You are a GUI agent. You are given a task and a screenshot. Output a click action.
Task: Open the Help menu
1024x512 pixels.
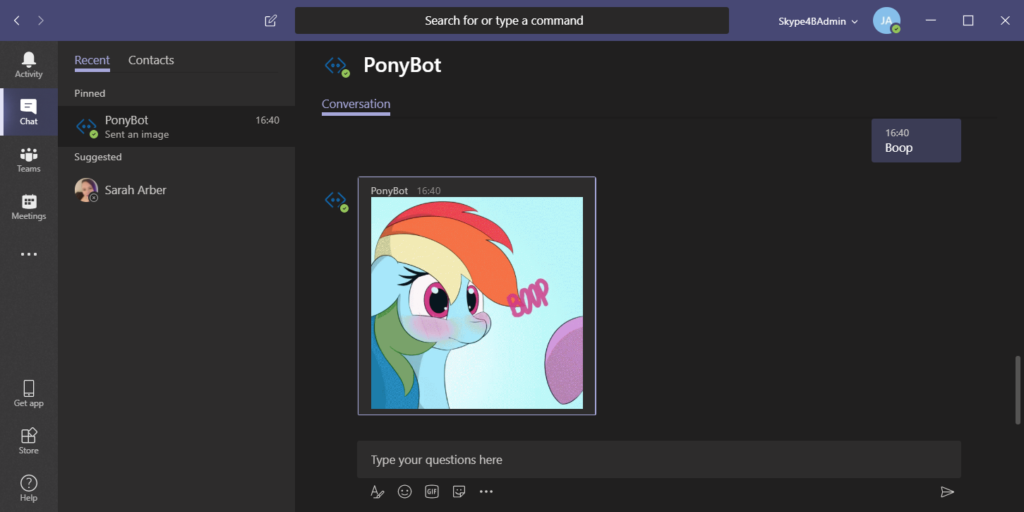[x=29, y=488]
